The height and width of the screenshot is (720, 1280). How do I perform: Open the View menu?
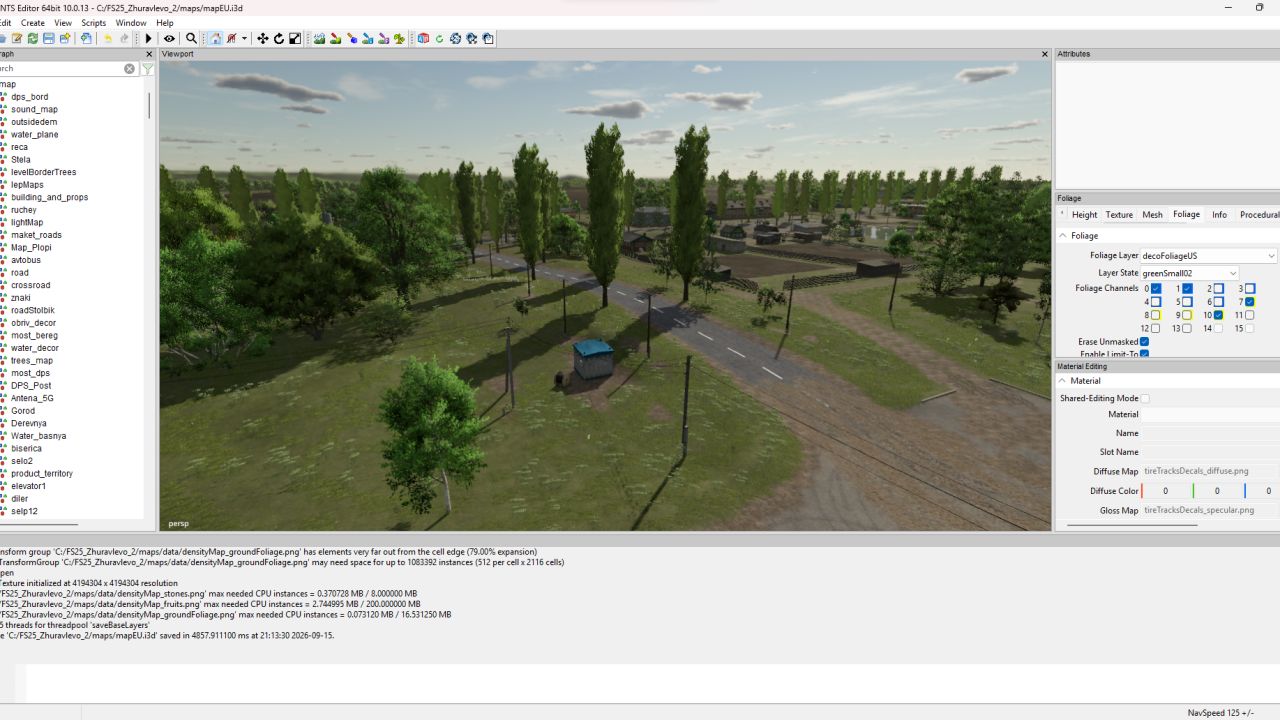(x=63, y=23)
